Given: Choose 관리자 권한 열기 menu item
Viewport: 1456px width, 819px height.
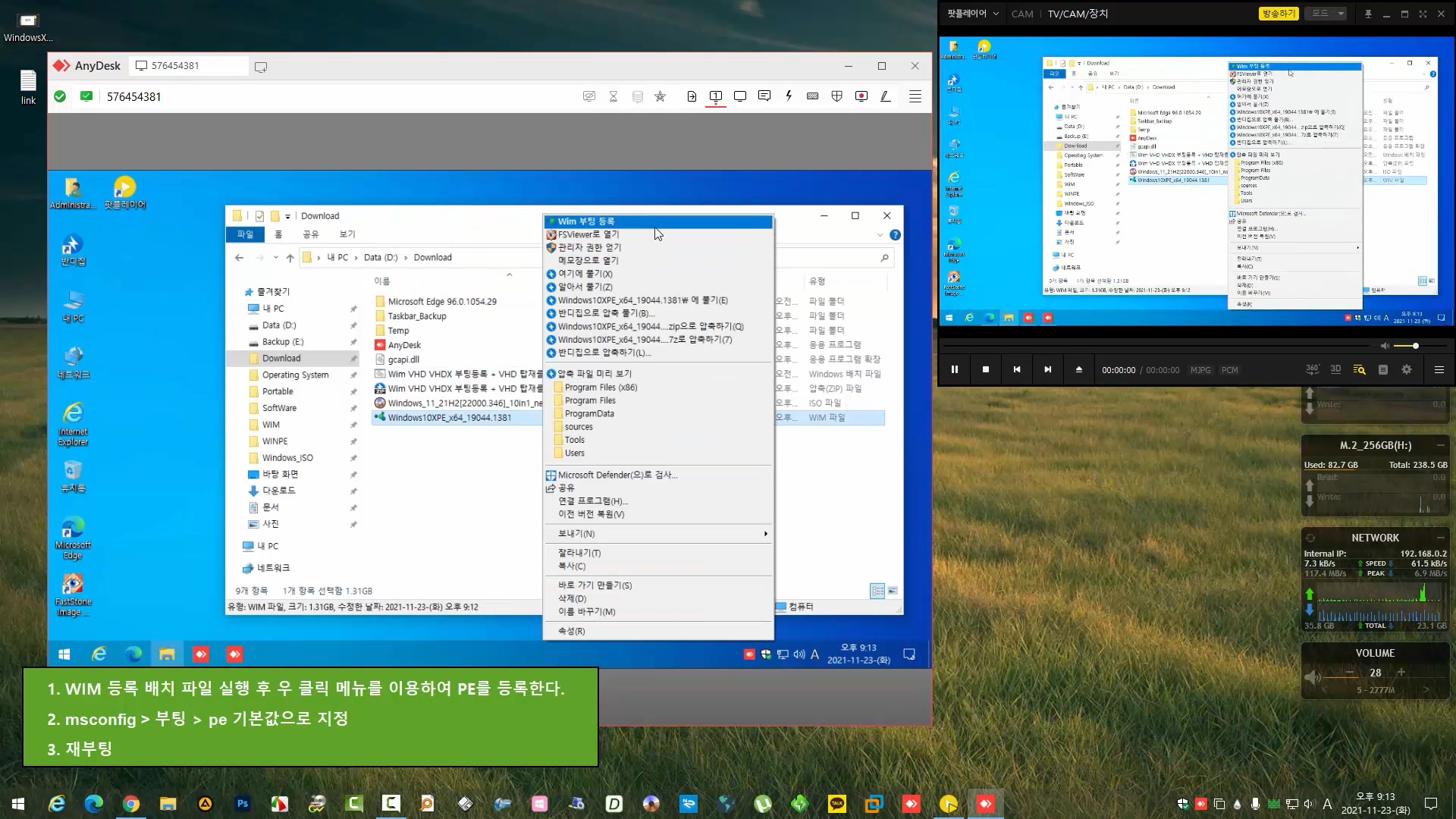Looking at the screenshot, I should (x=658, y=247).
